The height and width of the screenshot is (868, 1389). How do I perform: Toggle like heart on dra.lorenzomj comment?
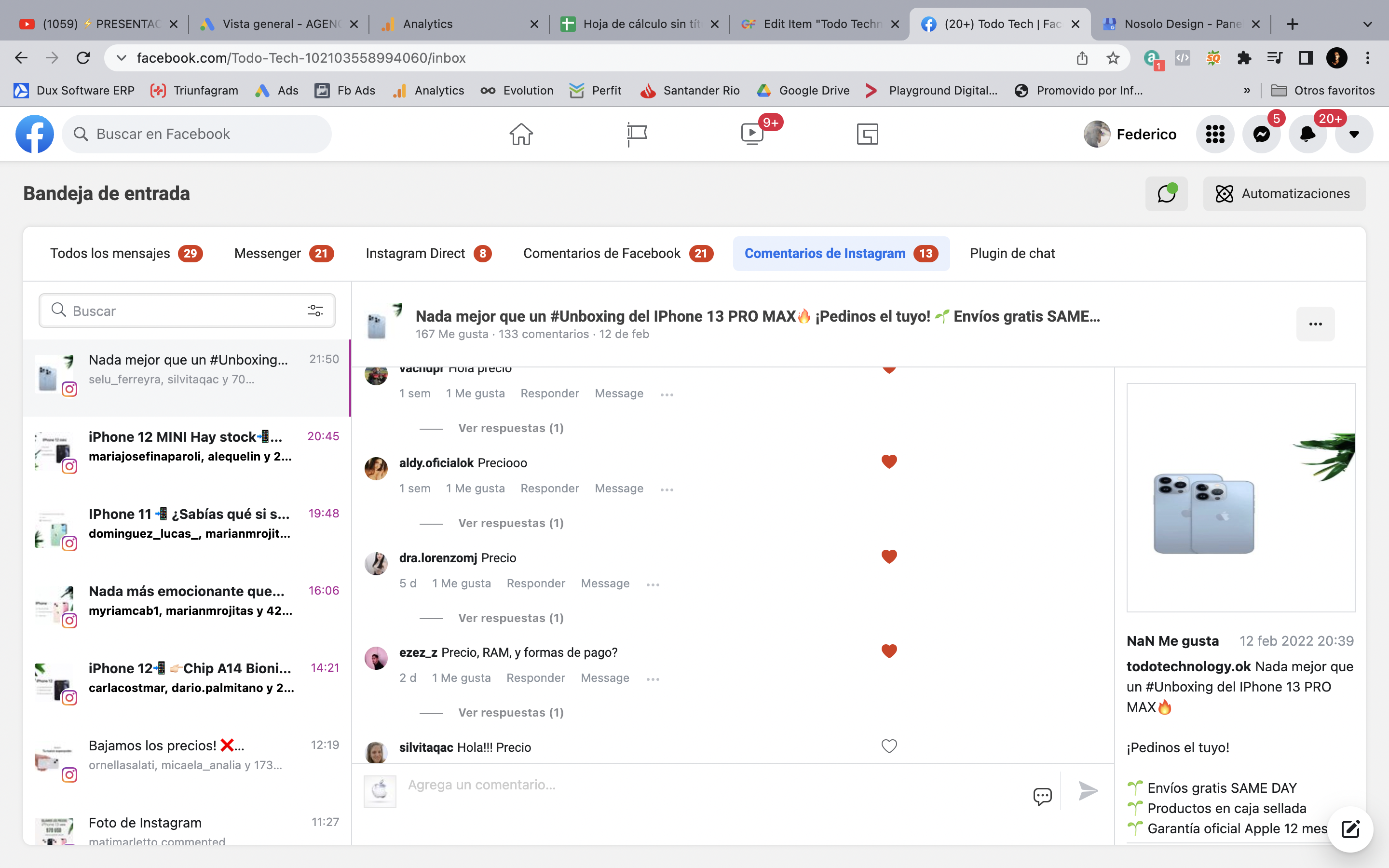(x=889, y=556)
